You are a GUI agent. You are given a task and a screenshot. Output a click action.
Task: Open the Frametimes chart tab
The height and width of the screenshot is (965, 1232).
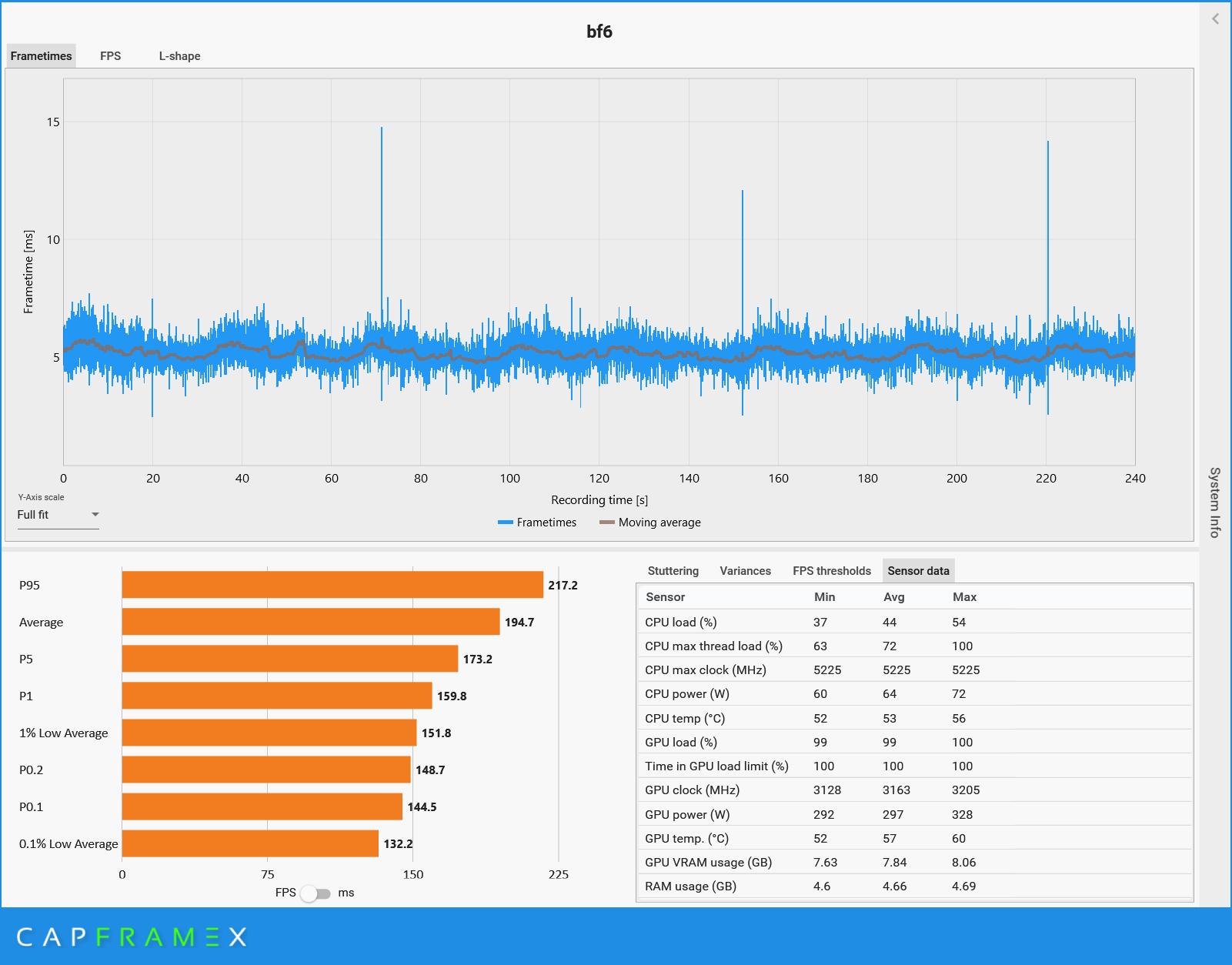click(42, 56)
